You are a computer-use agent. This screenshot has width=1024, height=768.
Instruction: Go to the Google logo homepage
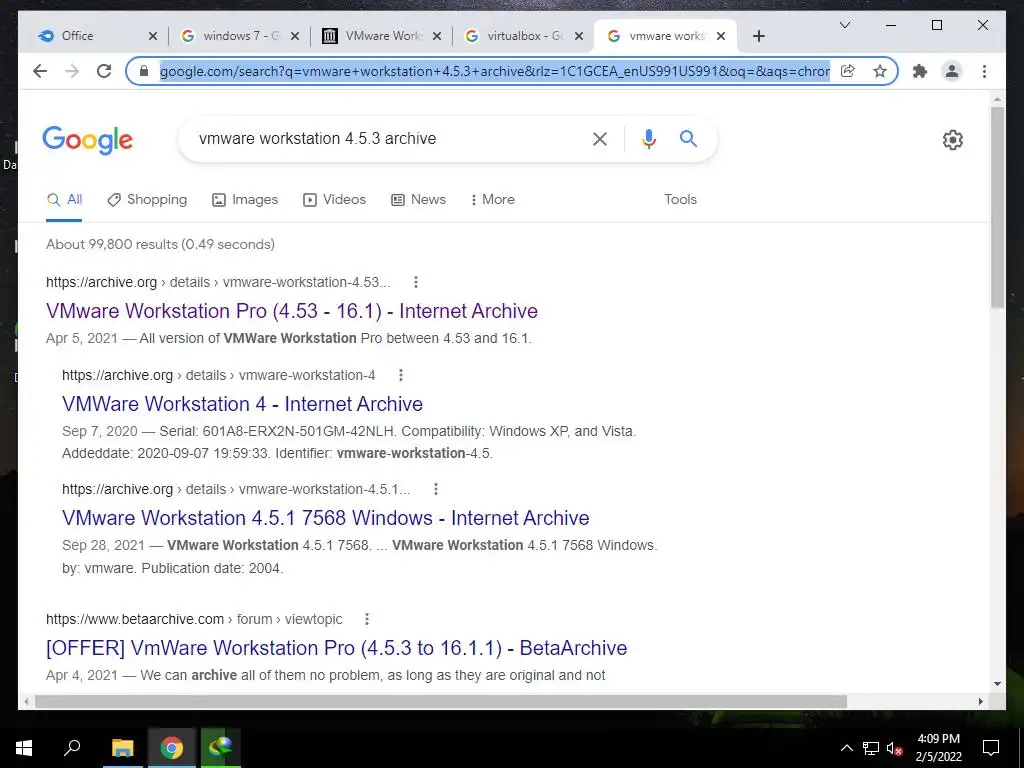pyautogui.click(x=88, y=140)
